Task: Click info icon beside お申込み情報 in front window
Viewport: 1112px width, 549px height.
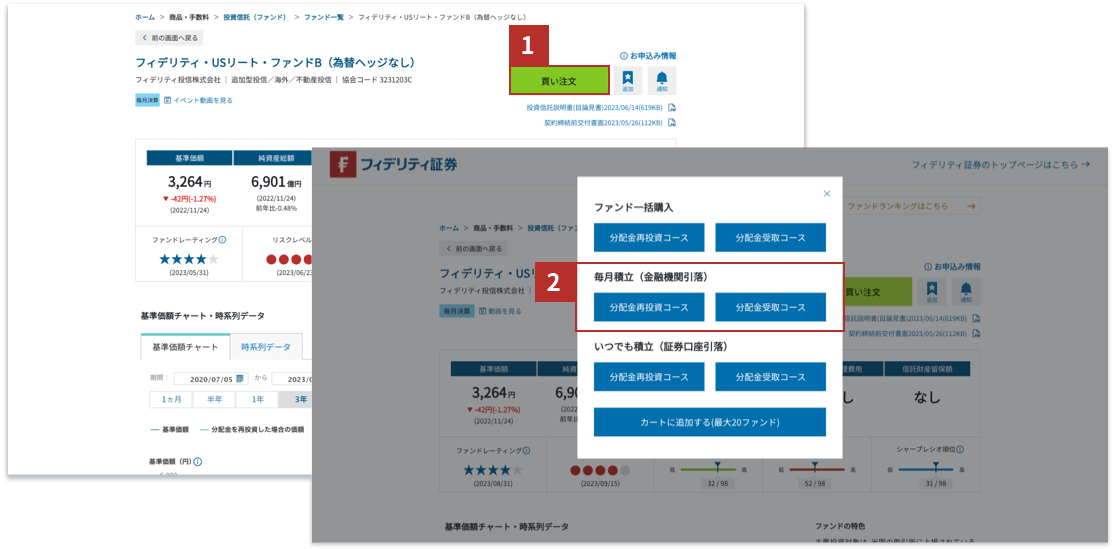Action: coord(928,267)
